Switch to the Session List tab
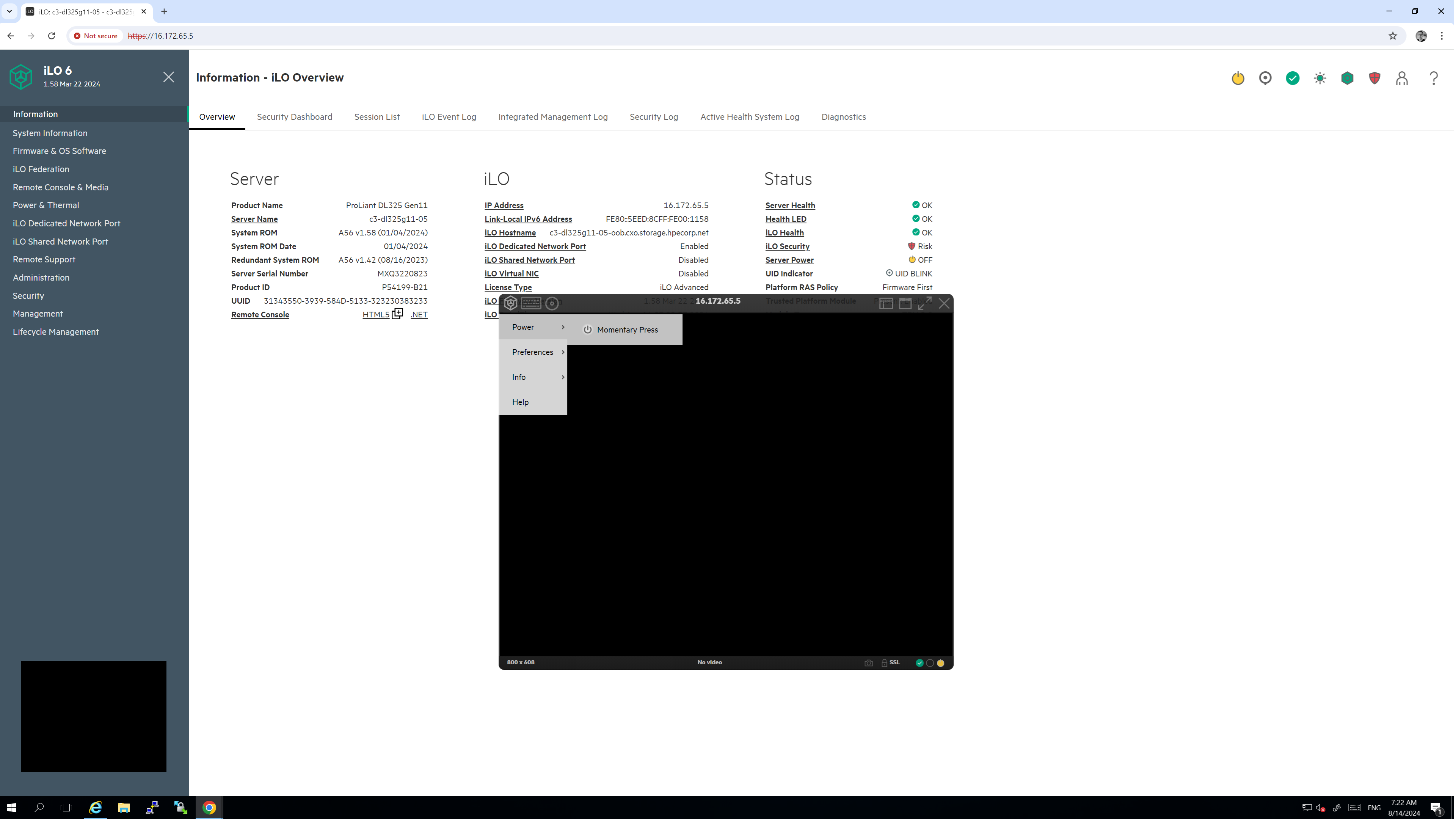 [x=377, y=117]
